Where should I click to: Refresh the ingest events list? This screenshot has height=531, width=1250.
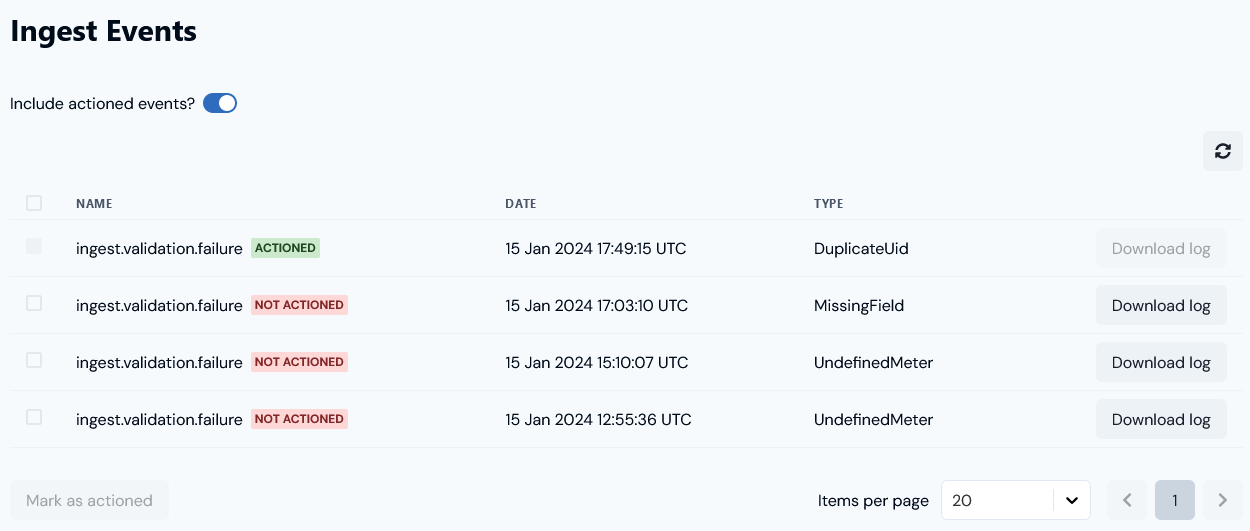(1222, 151)
